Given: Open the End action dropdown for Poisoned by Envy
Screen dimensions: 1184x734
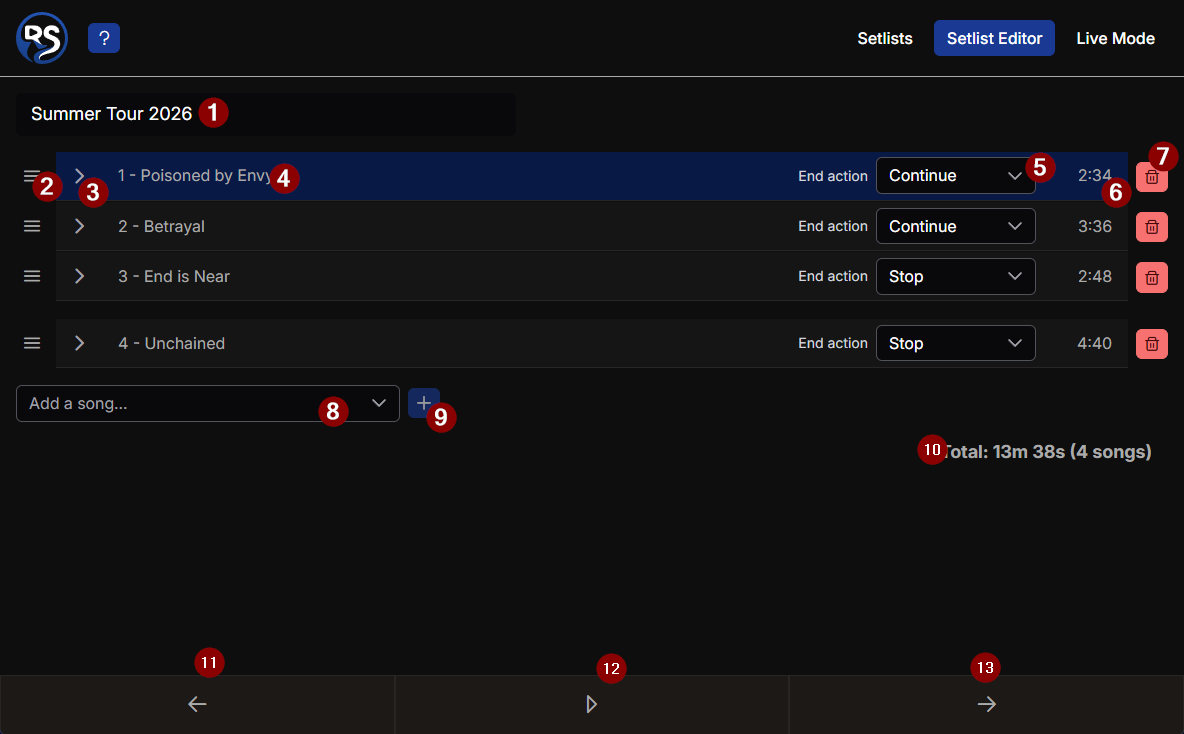Looking at the screenshot, I should pos(955,175).
